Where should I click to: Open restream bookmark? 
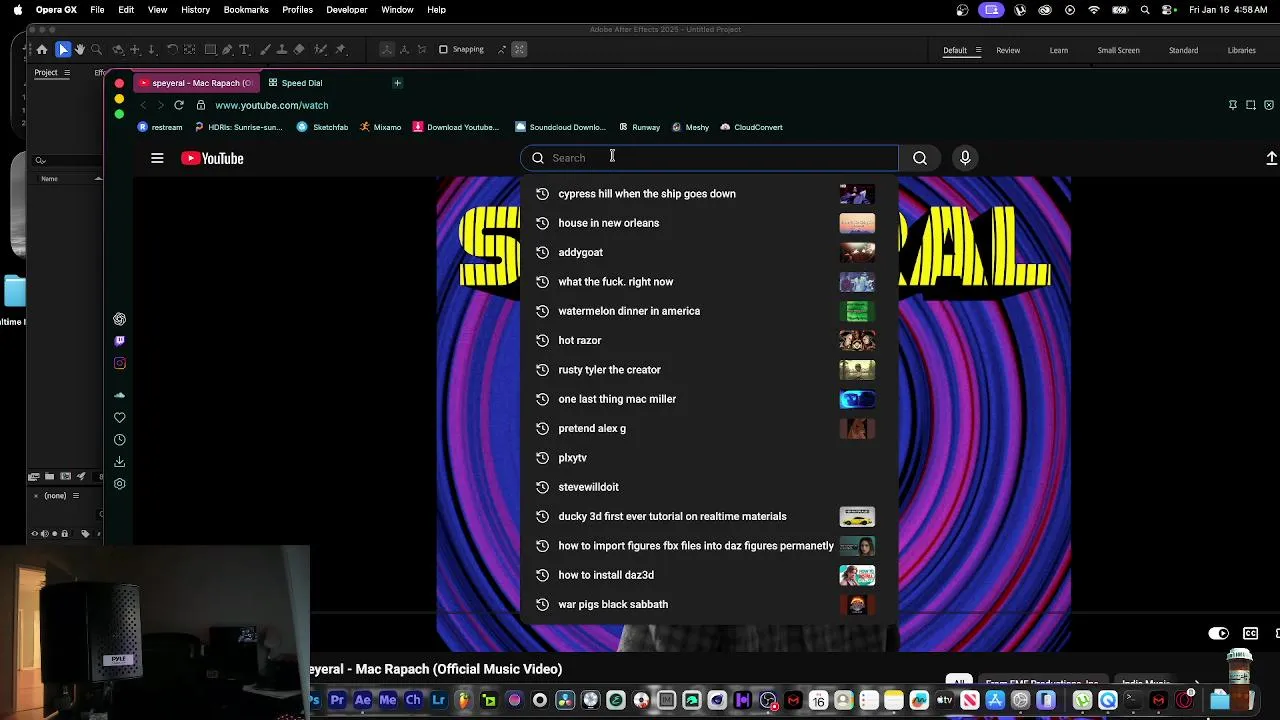160,127
